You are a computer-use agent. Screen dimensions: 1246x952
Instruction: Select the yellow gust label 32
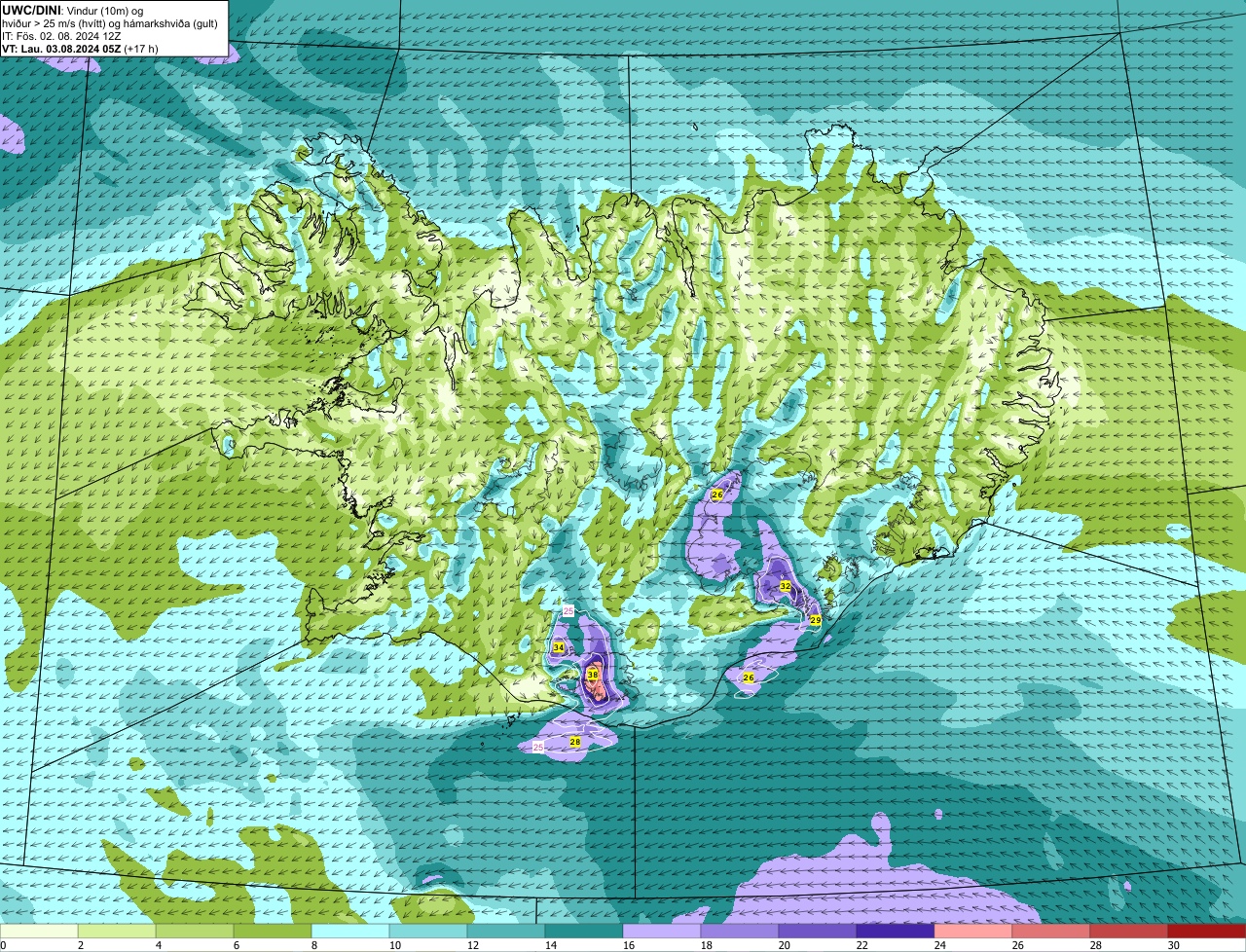785,586
